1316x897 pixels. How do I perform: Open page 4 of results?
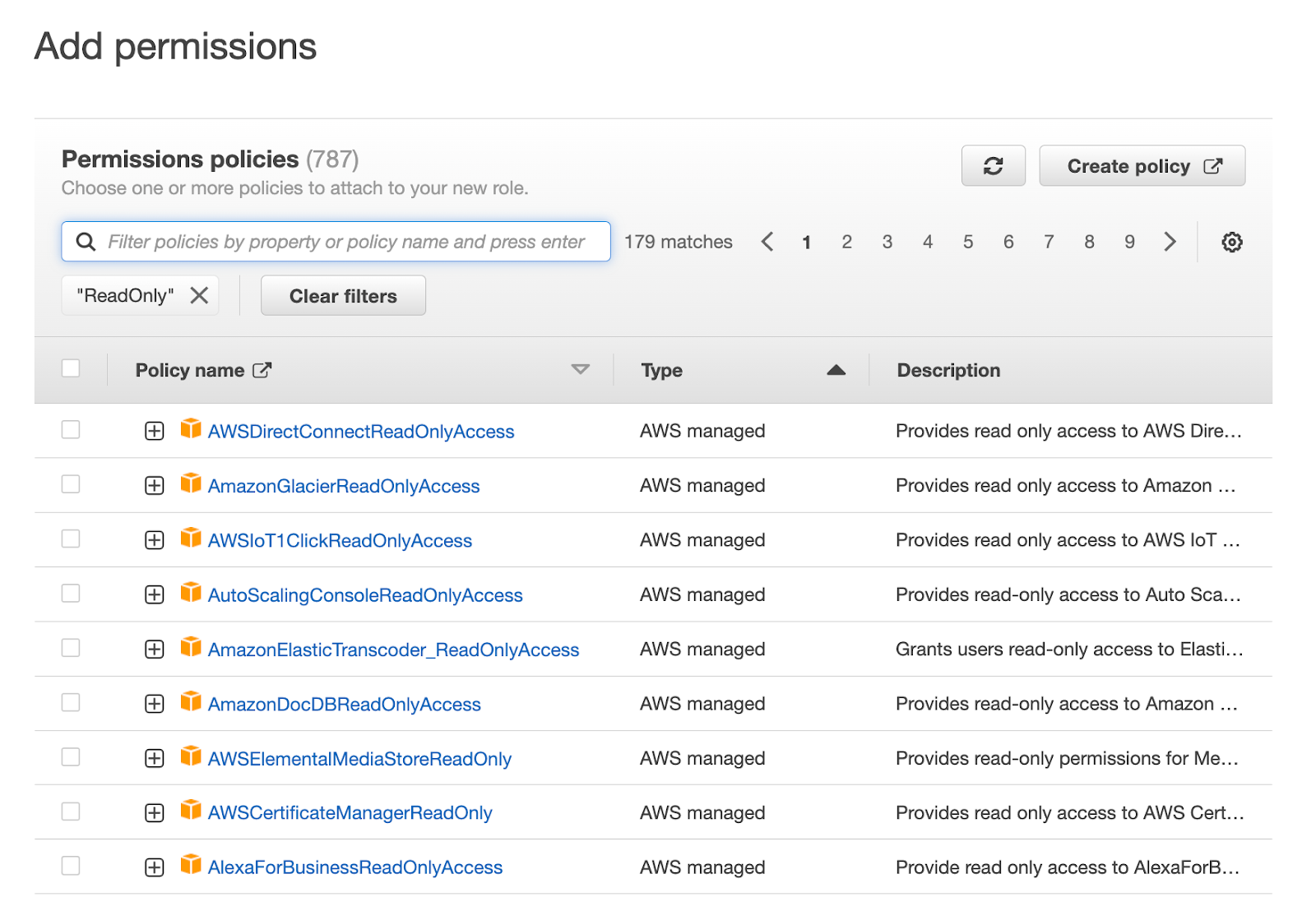[x=928, y=243]
